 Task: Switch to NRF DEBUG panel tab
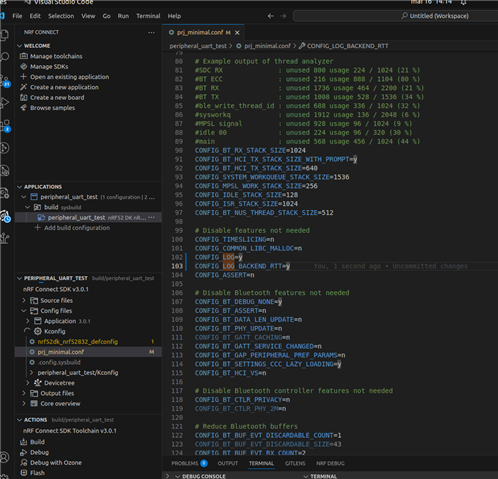(330, 463)
